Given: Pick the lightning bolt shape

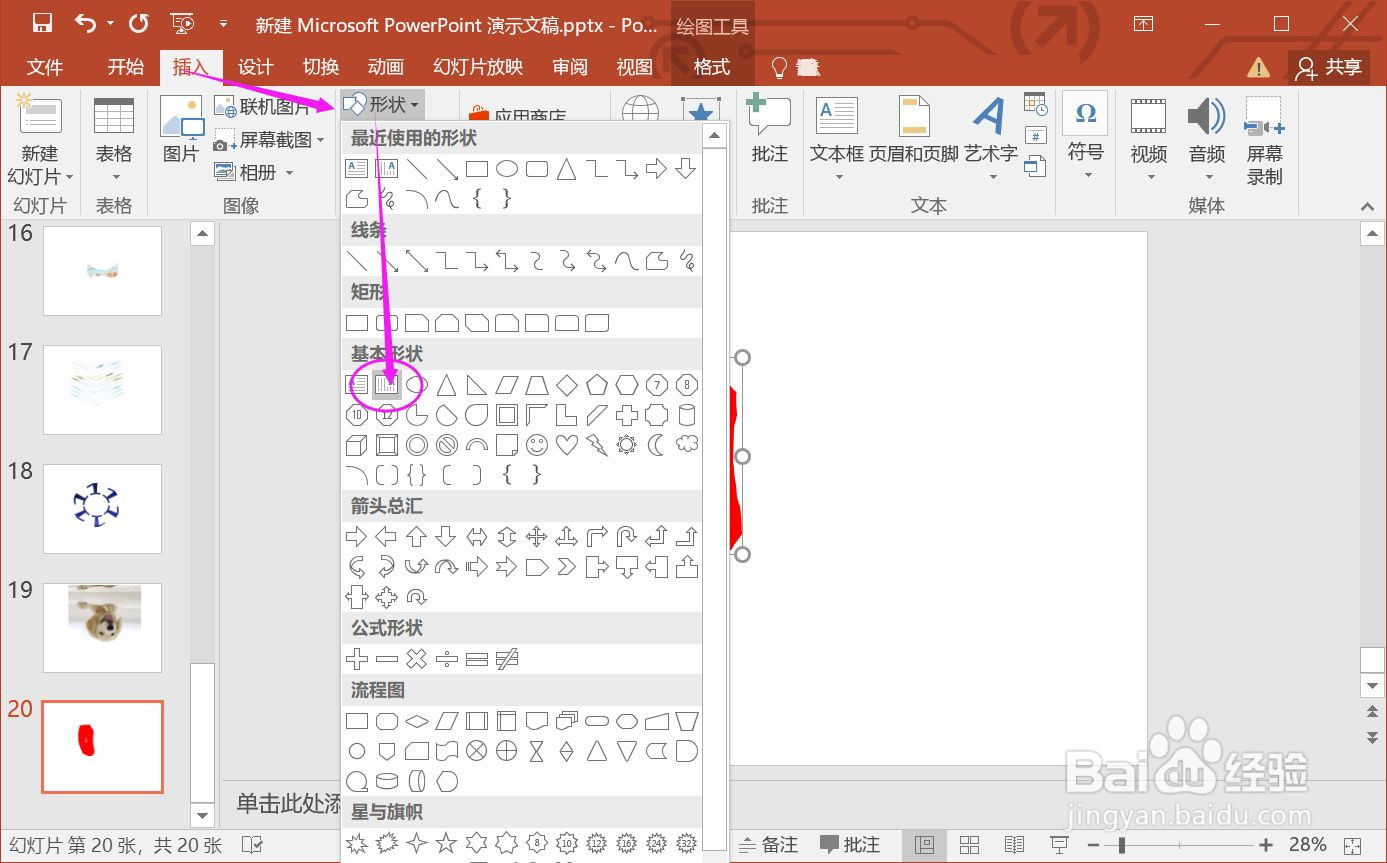Looking at the screenshot, I should [x=597, y=445].
